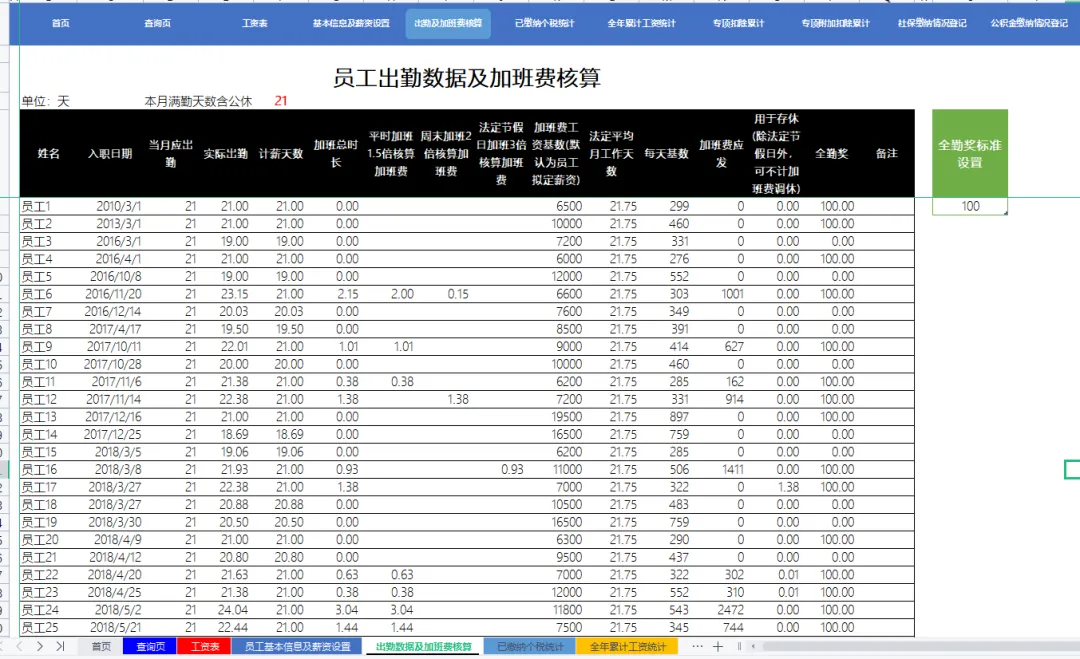Screen dimensions: 1080x659
Task: Click the 每天基数 column header
Action: coord(666,154)
